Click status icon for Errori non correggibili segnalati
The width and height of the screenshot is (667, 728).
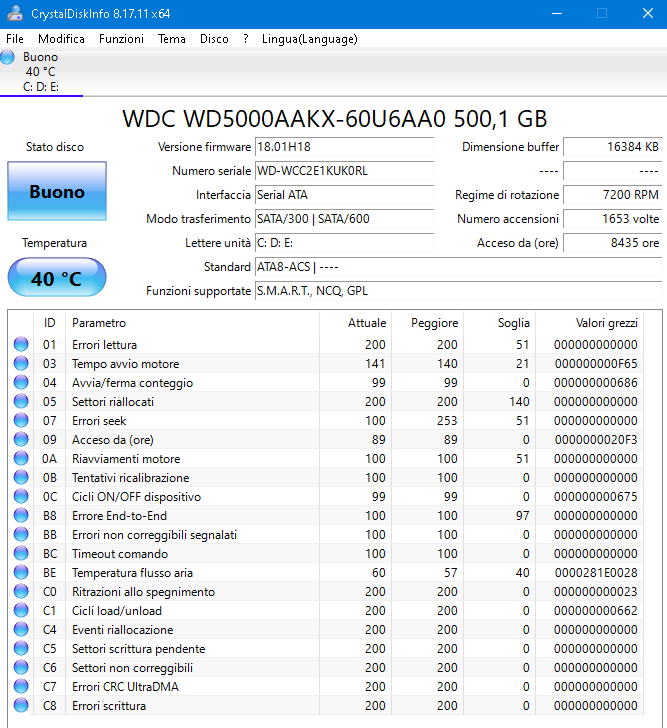(x=21, y=534)
